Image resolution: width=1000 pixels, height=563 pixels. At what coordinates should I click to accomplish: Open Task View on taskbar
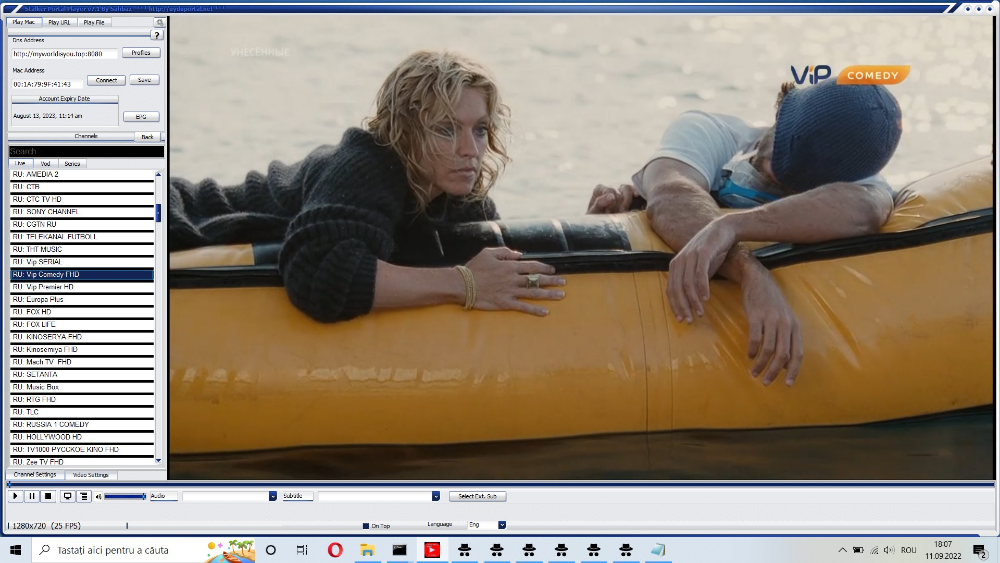(x=302, y=550)
